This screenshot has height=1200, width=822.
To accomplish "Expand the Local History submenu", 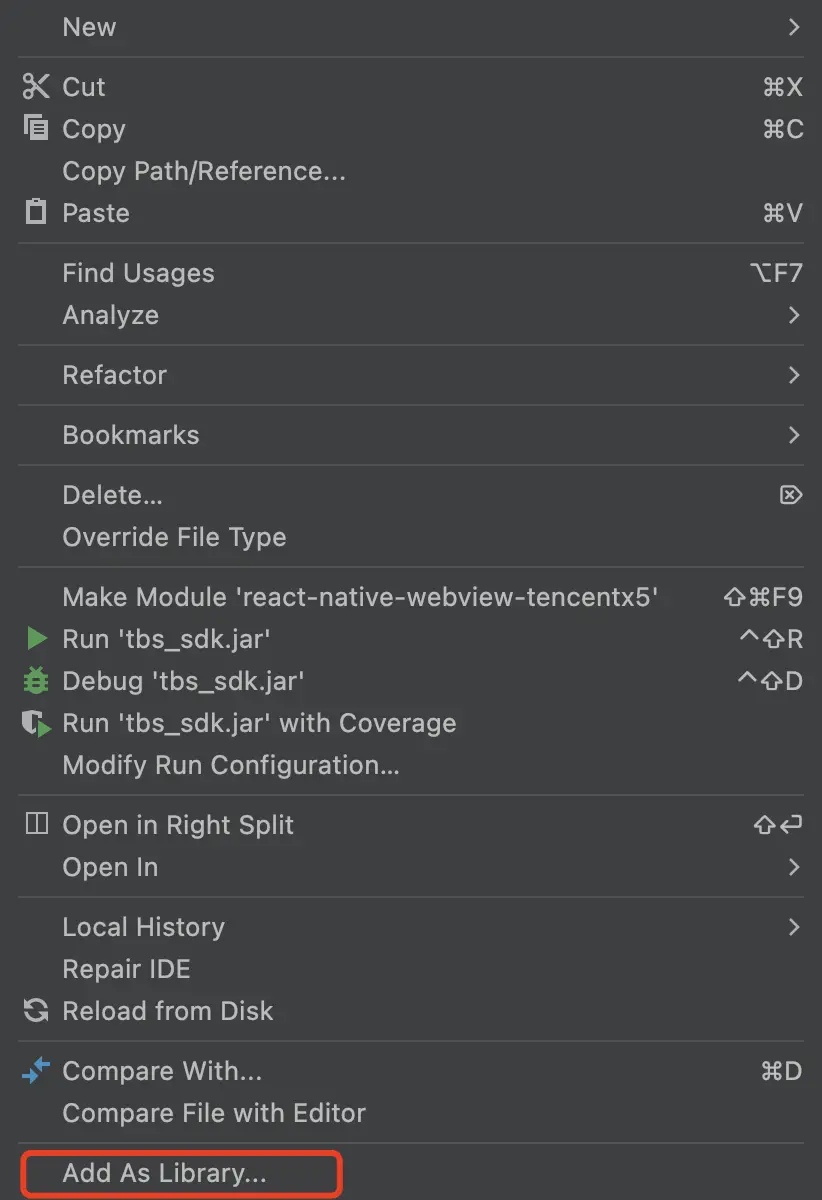I will (x=794, y=927).
